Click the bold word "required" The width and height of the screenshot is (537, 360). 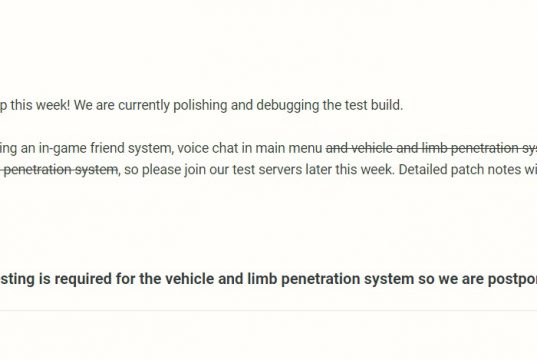coord(83,279)
